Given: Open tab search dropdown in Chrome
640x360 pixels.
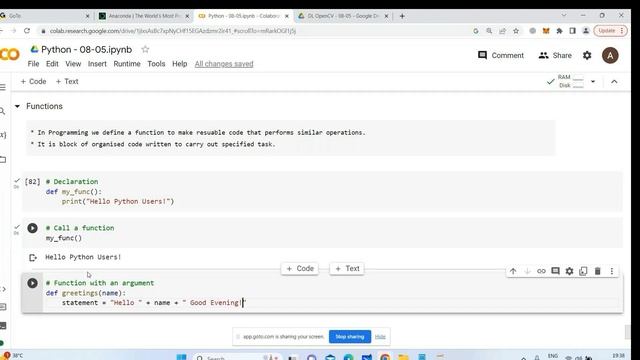Looking at the screenshot, I should pos(564,16).
